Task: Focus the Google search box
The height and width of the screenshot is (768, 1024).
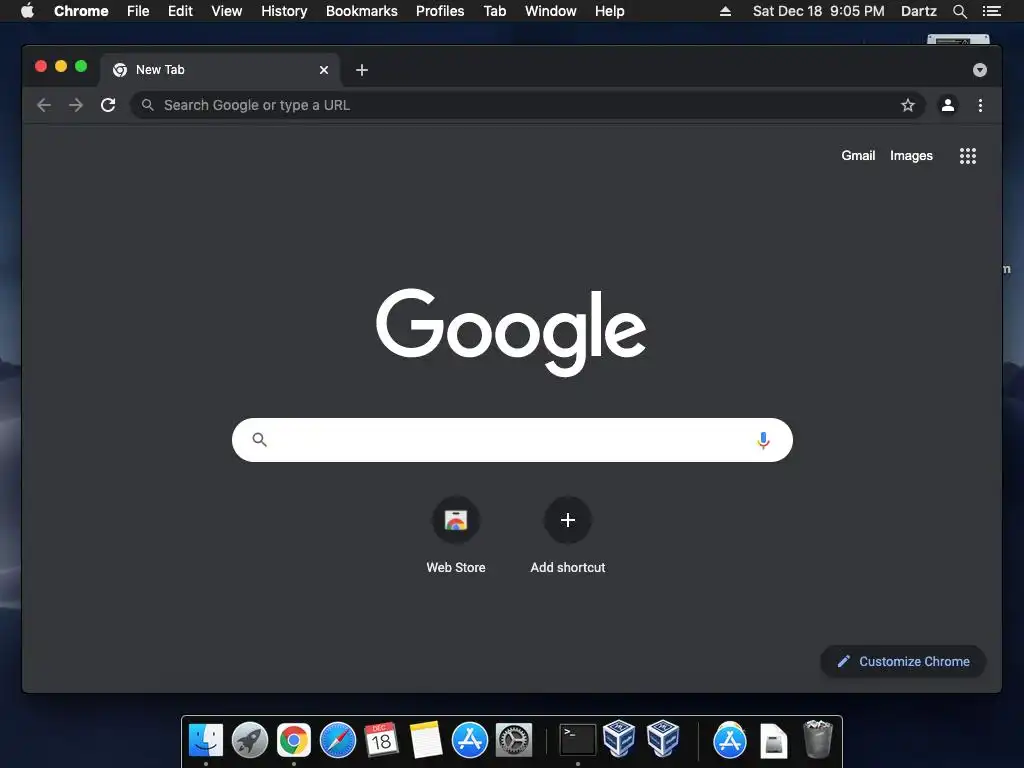Action: pyautogui.click(x=512, y=440)
